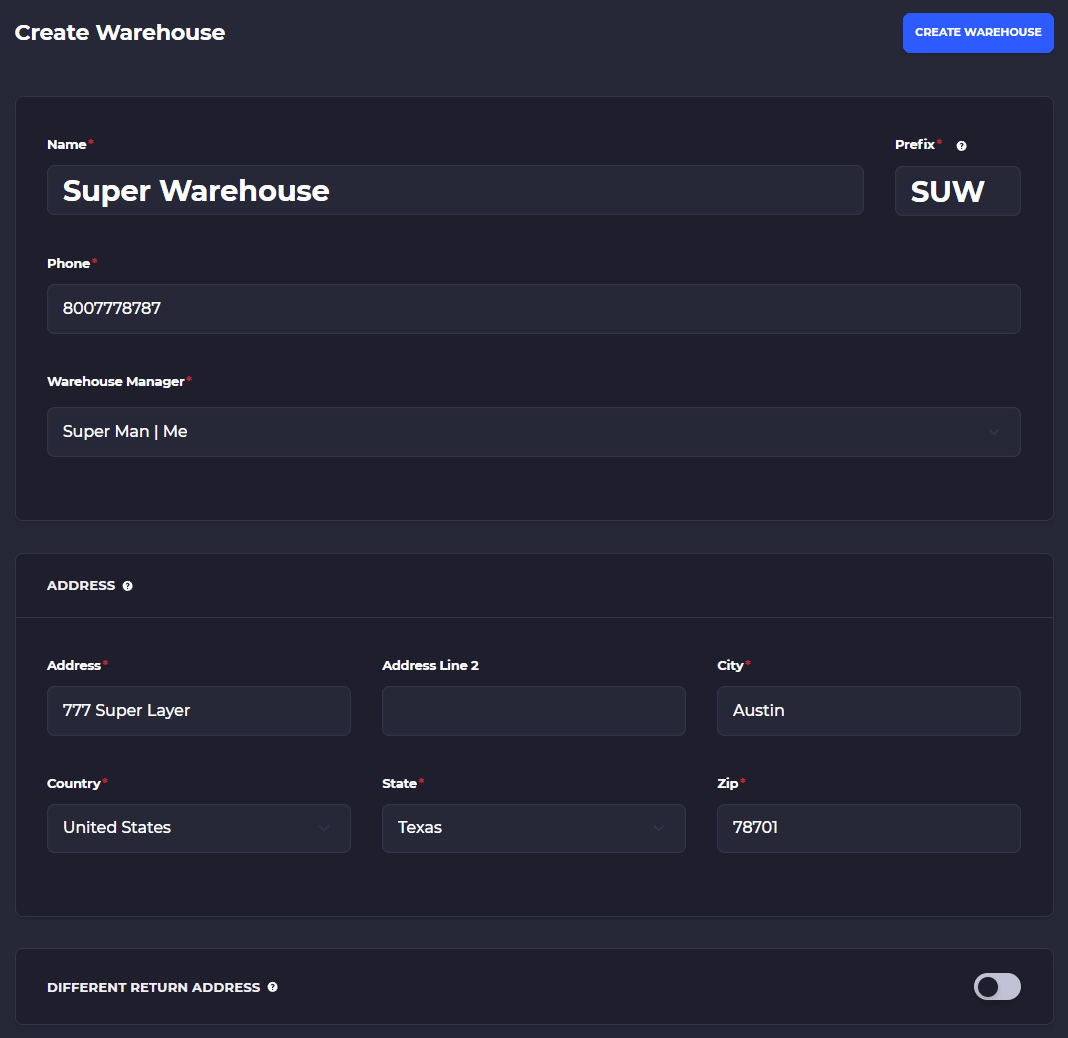Enable the Different Return Address toggle
This screenshot has height=1038, width=1068.
996,986
